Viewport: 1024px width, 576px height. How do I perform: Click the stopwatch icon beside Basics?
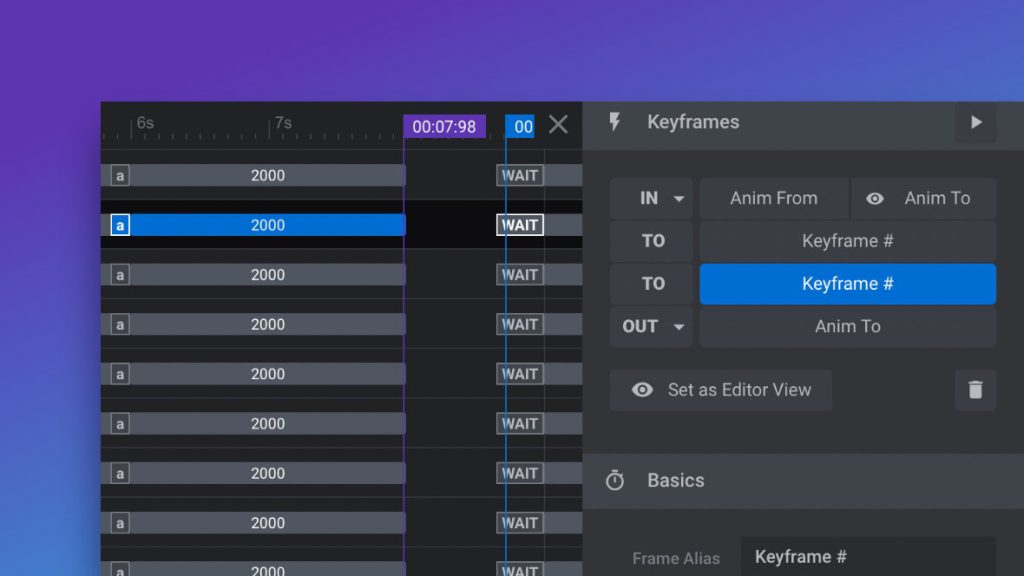[x=618, y=480]
